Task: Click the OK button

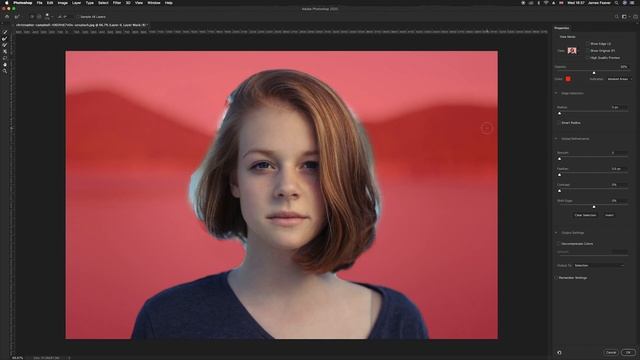Action: 629,352
